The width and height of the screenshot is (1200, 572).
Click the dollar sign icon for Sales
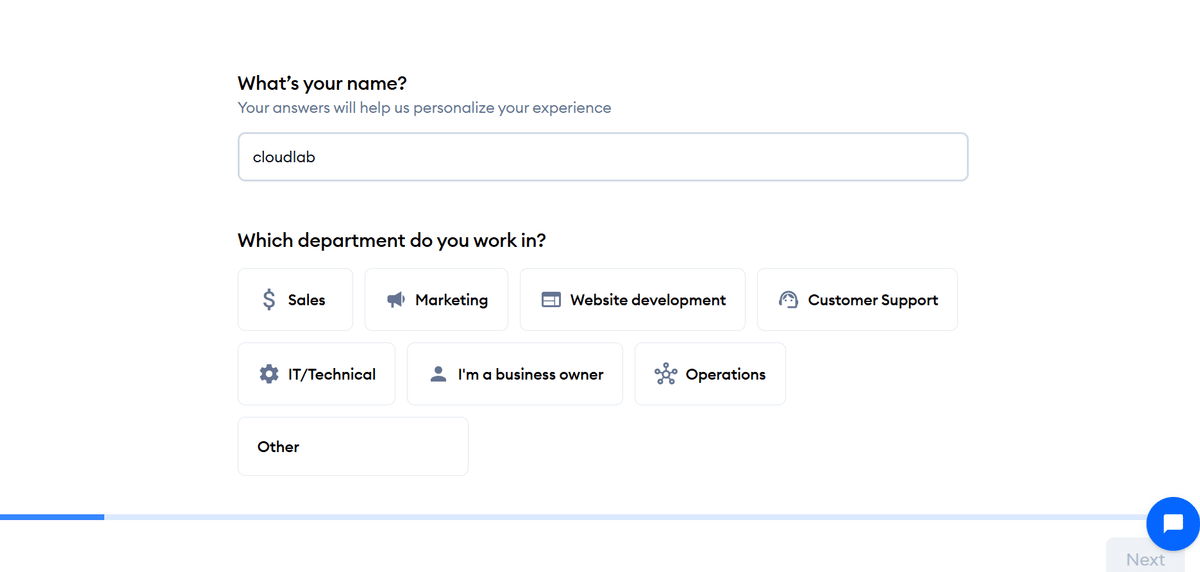pos(269,299)
